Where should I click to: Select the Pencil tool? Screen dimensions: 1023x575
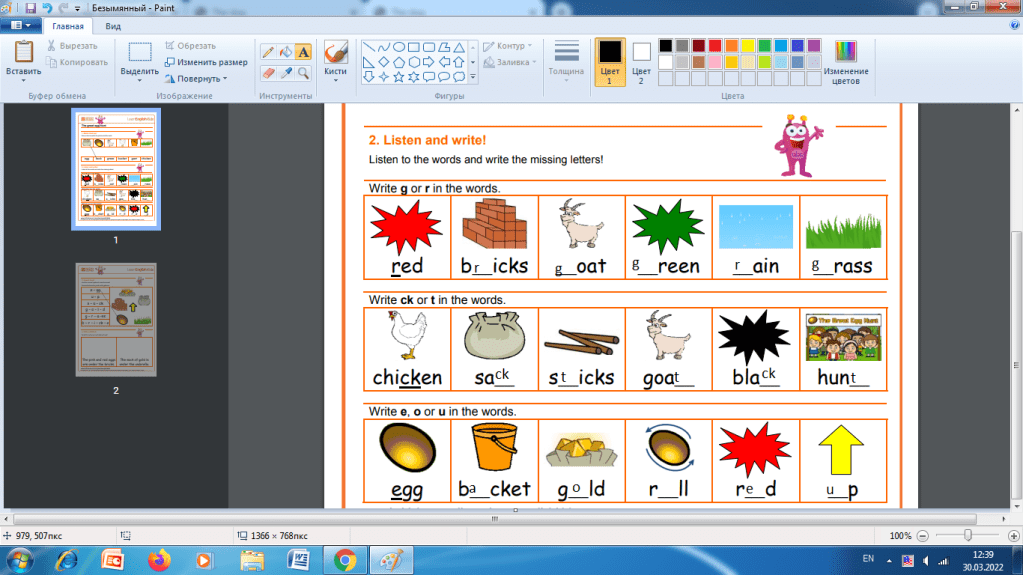(268, 52)
